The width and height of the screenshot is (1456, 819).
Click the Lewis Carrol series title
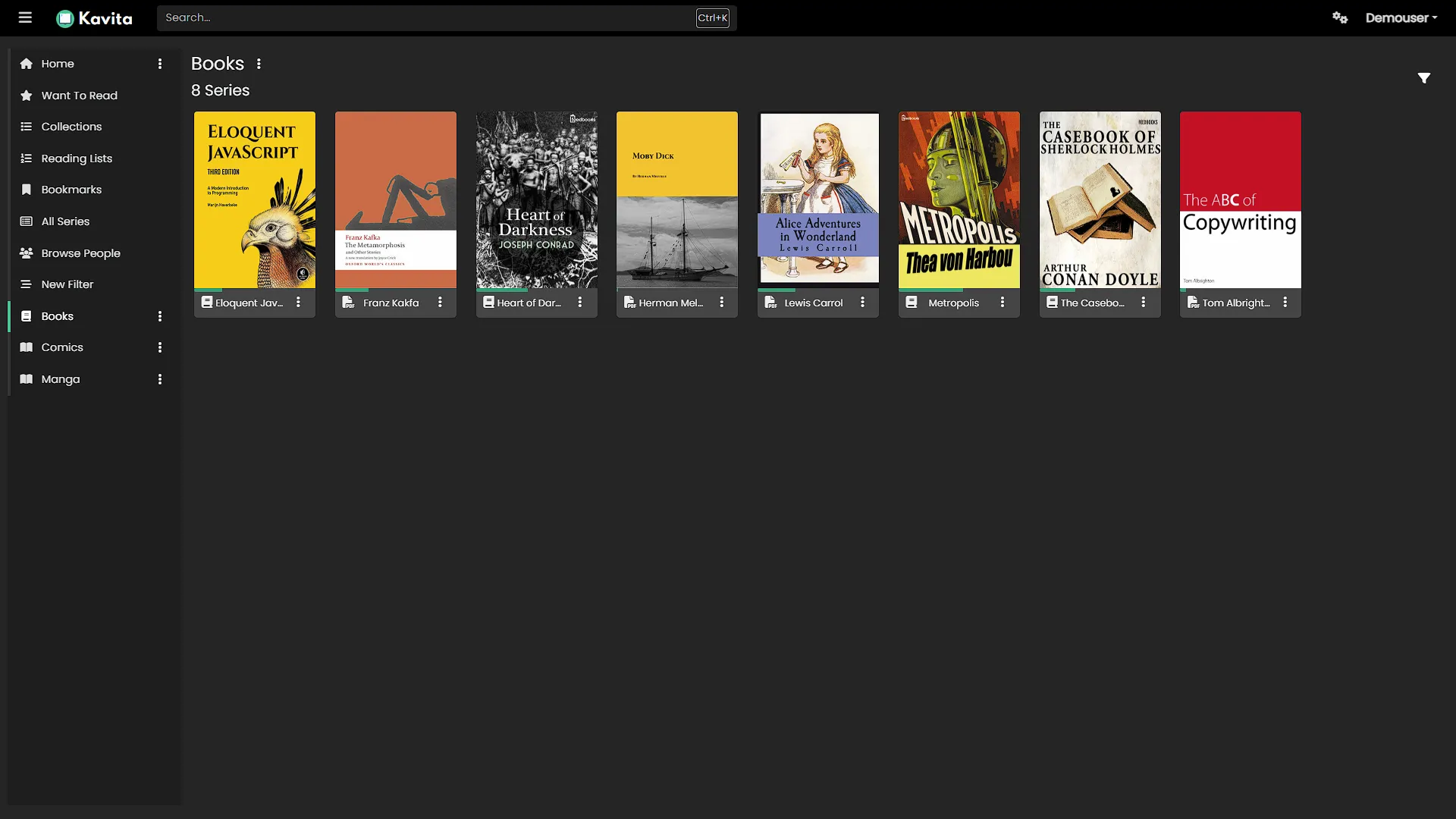814,303
